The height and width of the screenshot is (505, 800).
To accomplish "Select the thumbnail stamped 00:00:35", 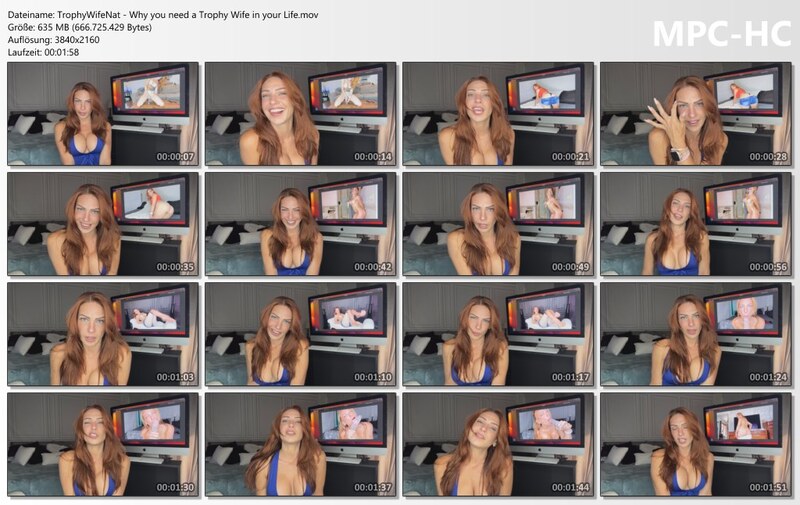I will point(103,224).
